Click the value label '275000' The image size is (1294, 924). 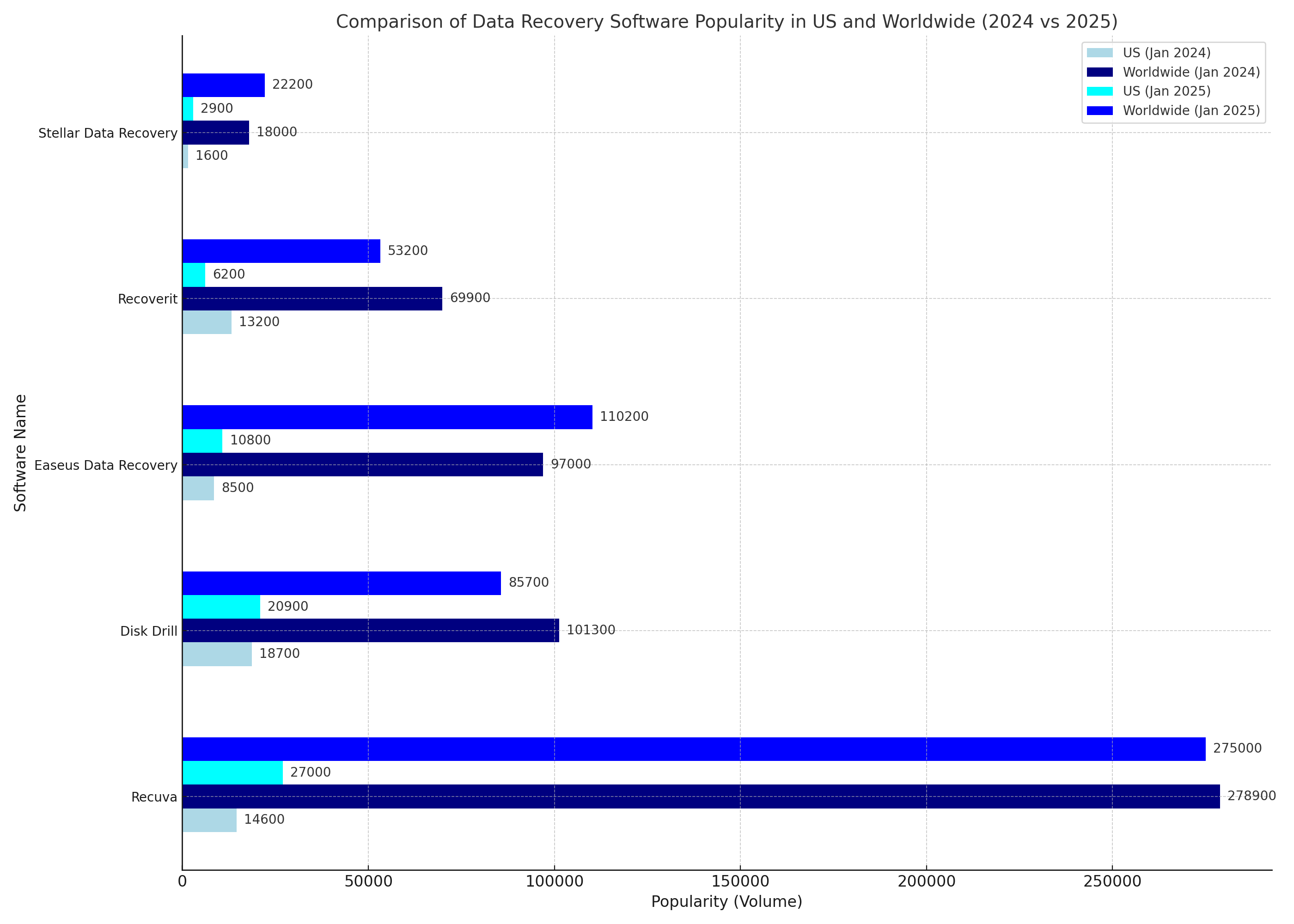tap(1238, 749)
